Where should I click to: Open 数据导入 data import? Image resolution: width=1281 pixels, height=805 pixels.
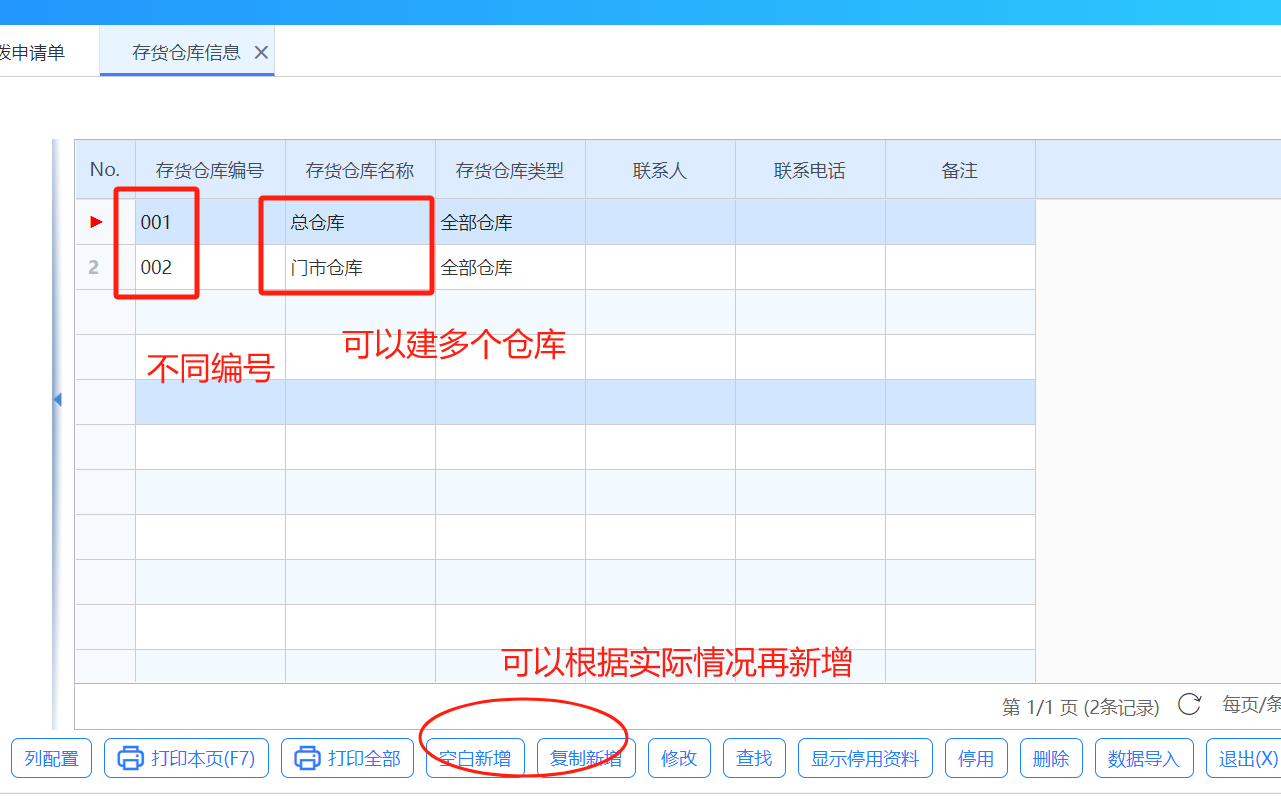1144,759
